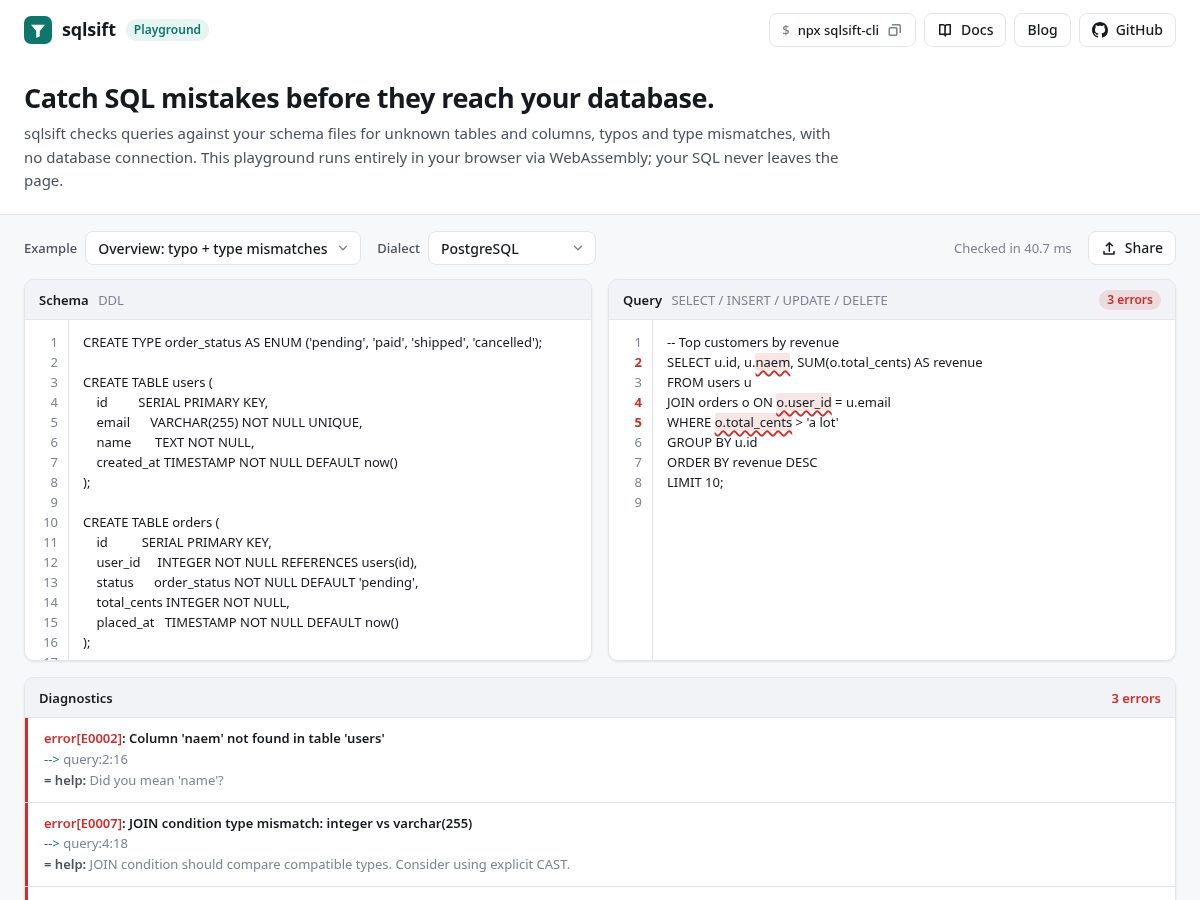The image size is (1200, 900).
Task: Click the 'Checked in 40.7 ms' status
Action: tap(1012, 248)
